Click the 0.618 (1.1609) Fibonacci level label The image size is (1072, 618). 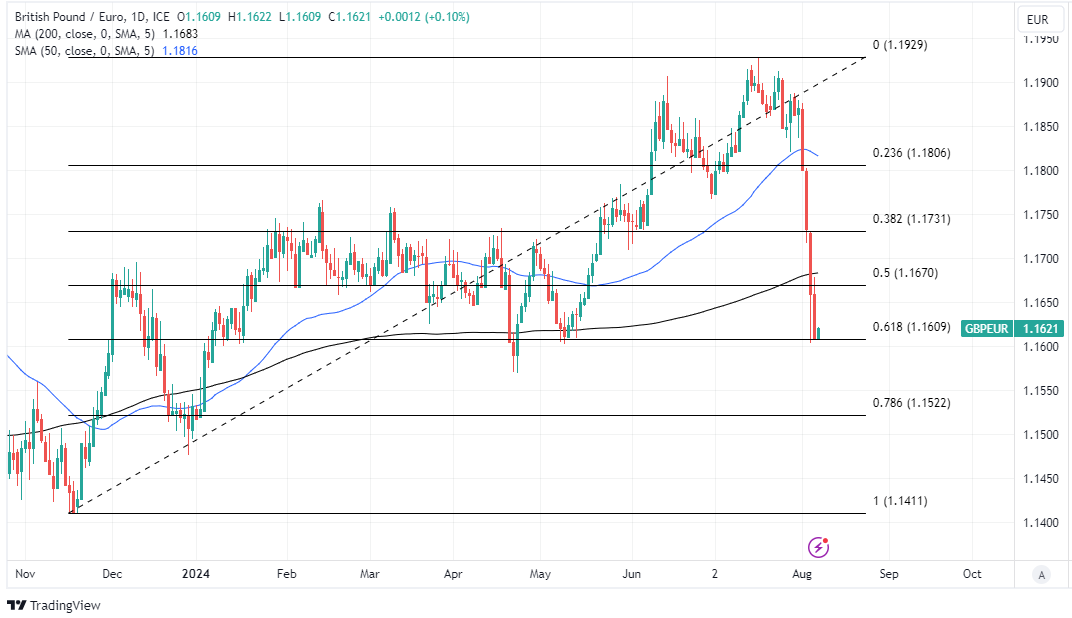[908, 327]
